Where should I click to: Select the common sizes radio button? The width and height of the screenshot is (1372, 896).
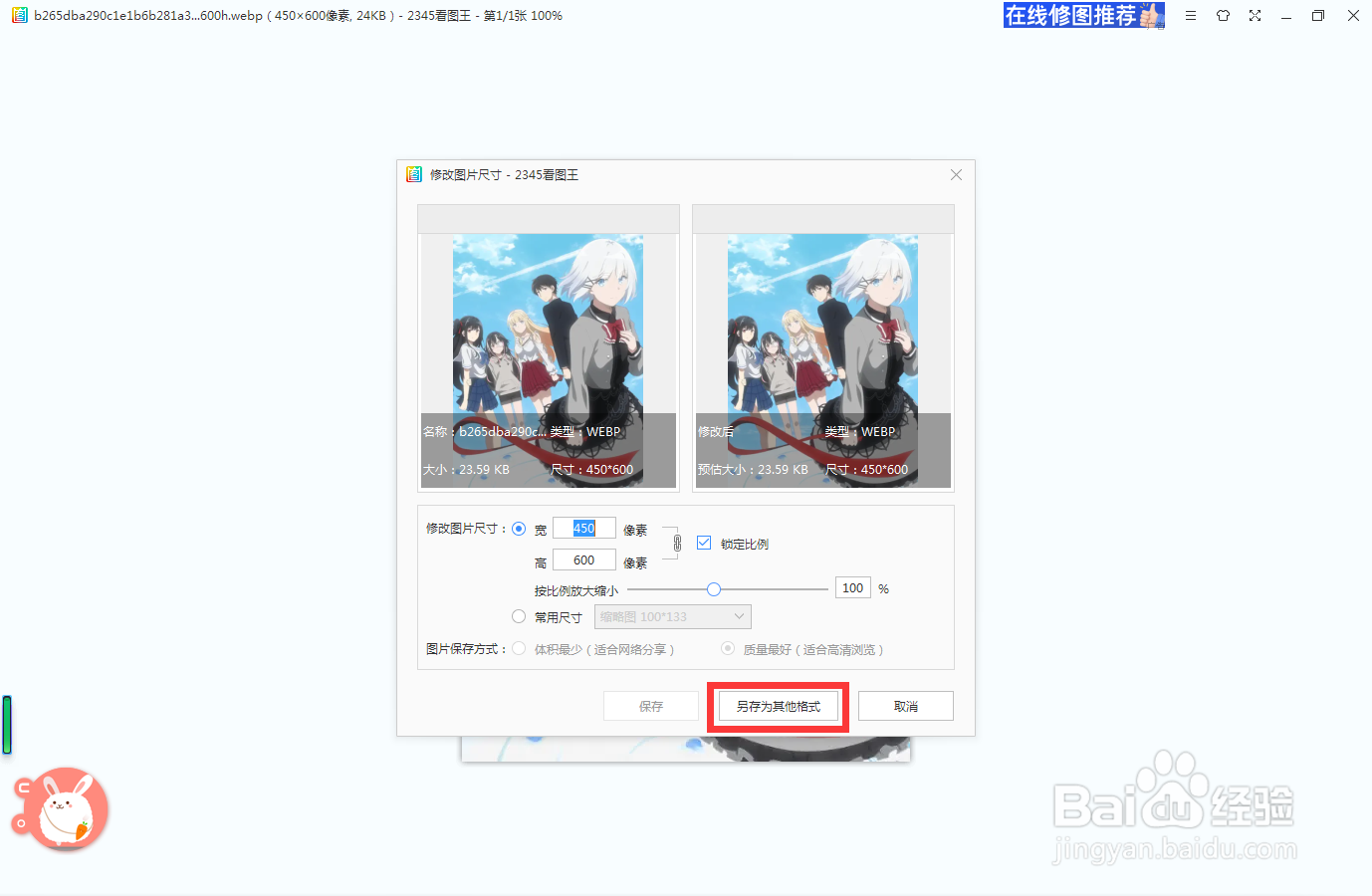pos(519,616)
